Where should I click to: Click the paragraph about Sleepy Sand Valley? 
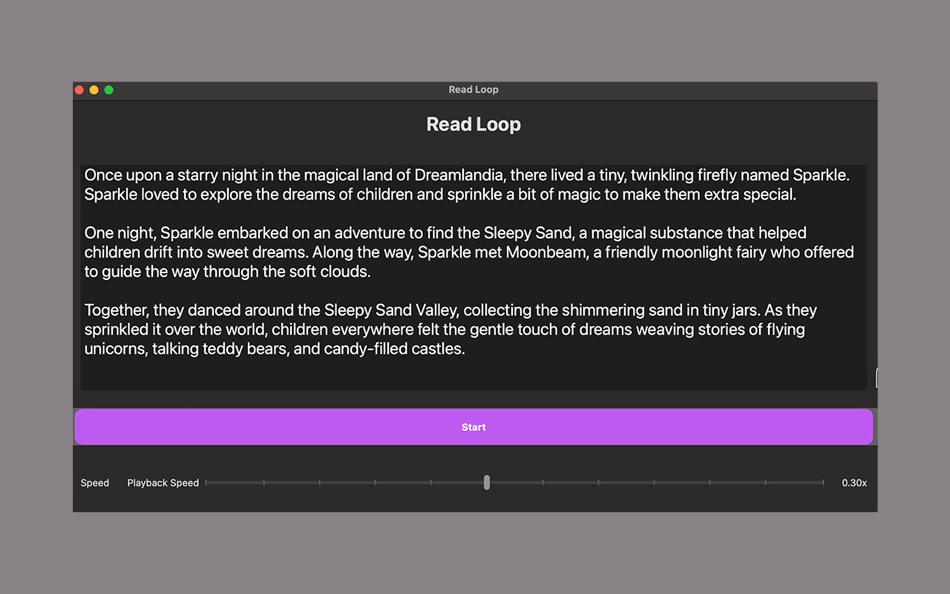[470, 328]
